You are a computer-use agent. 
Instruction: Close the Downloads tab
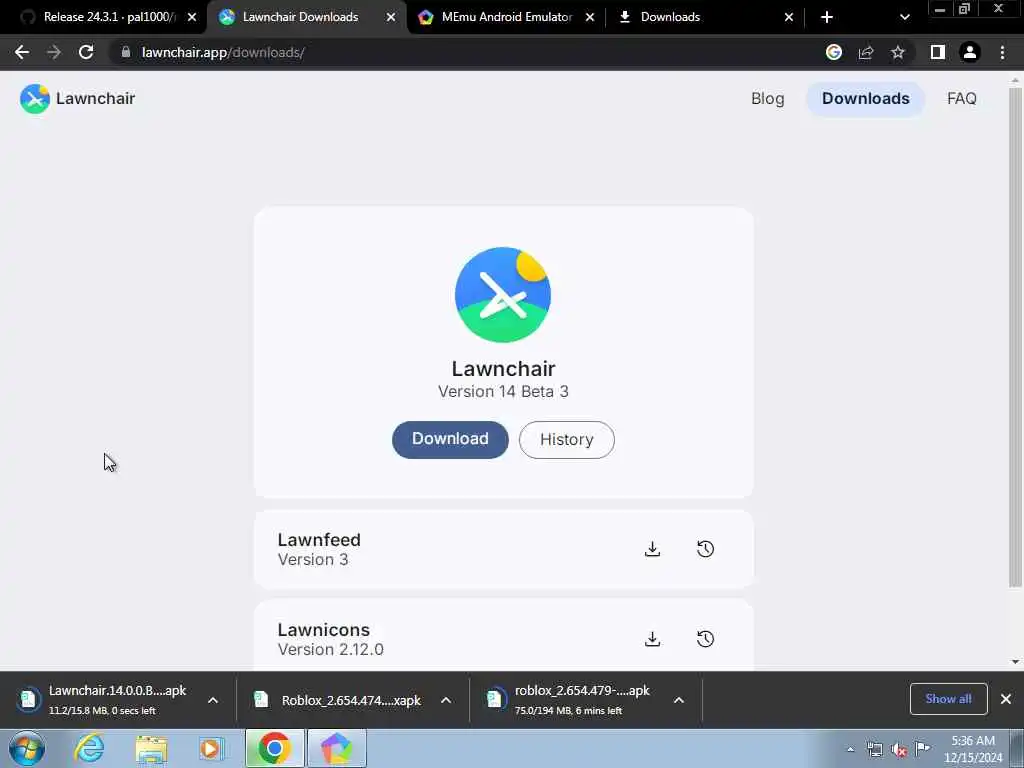789,17
